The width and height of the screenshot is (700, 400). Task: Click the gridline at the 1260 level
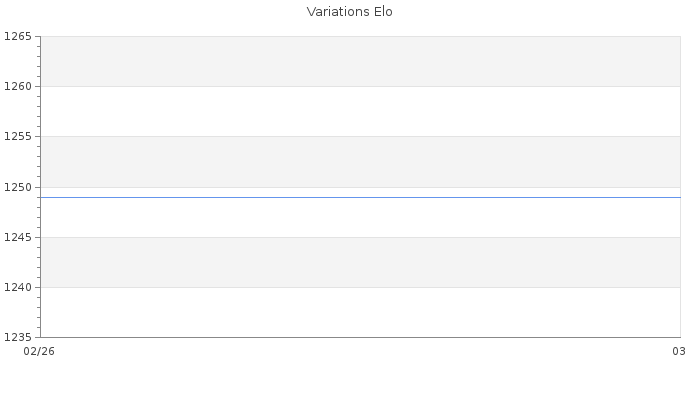[x=360, y=86]
